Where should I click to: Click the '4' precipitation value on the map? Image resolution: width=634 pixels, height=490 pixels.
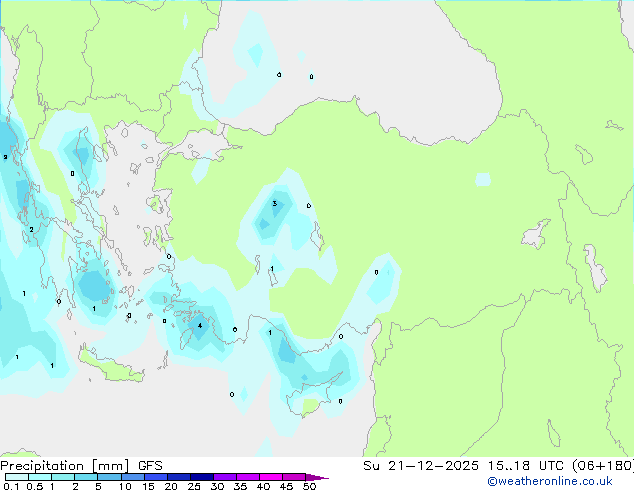point(200,325)
